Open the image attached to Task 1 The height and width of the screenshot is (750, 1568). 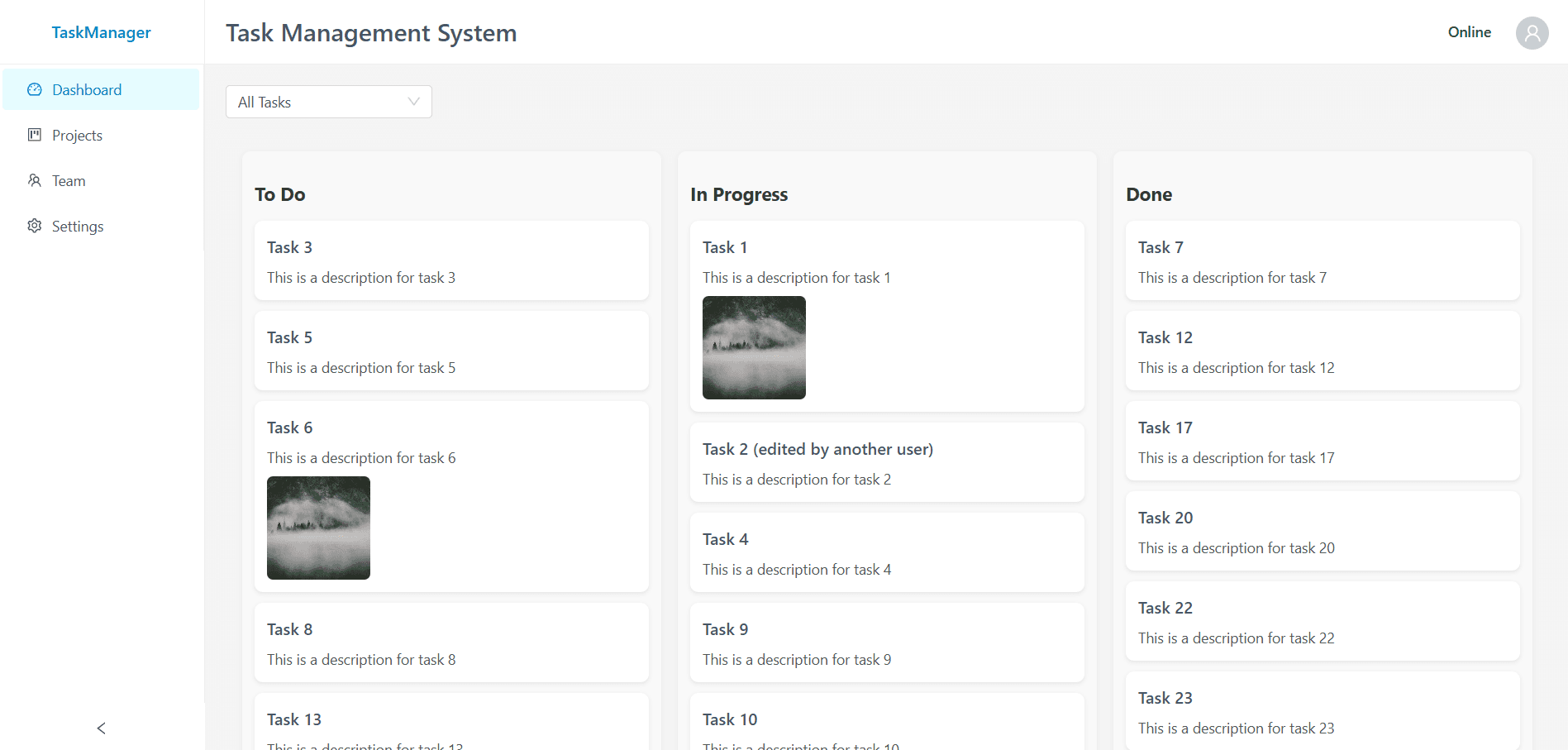coord(753,347)
